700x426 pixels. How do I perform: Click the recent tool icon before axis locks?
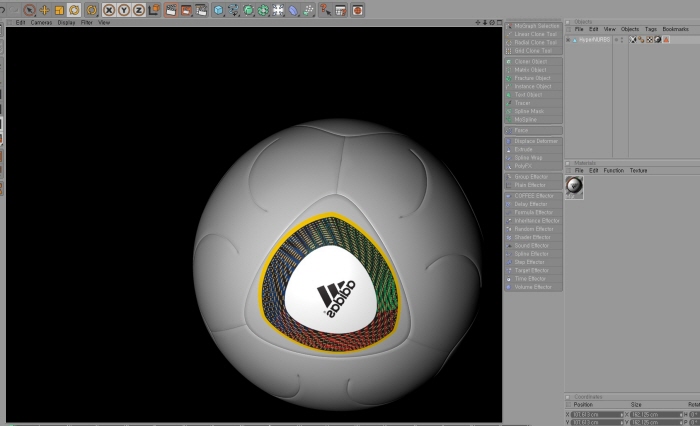click(x=92, y=10)
